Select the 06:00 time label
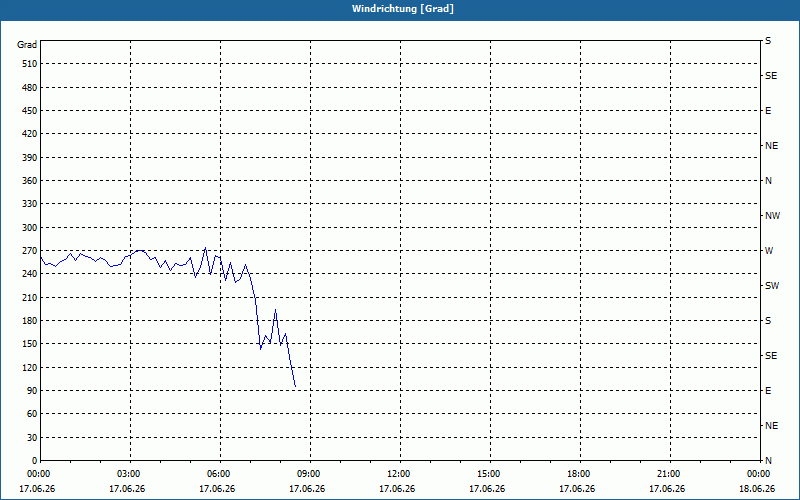 (x=219, y=474)
